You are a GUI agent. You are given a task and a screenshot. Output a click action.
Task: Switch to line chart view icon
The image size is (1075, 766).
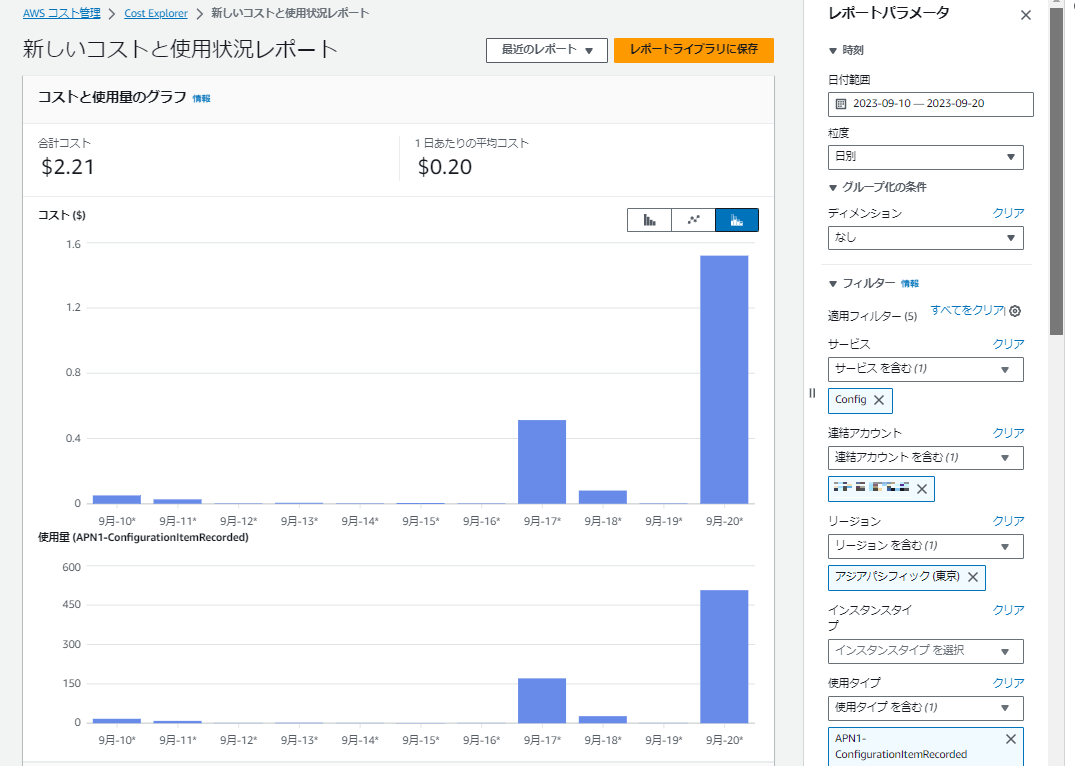point(693,220)
